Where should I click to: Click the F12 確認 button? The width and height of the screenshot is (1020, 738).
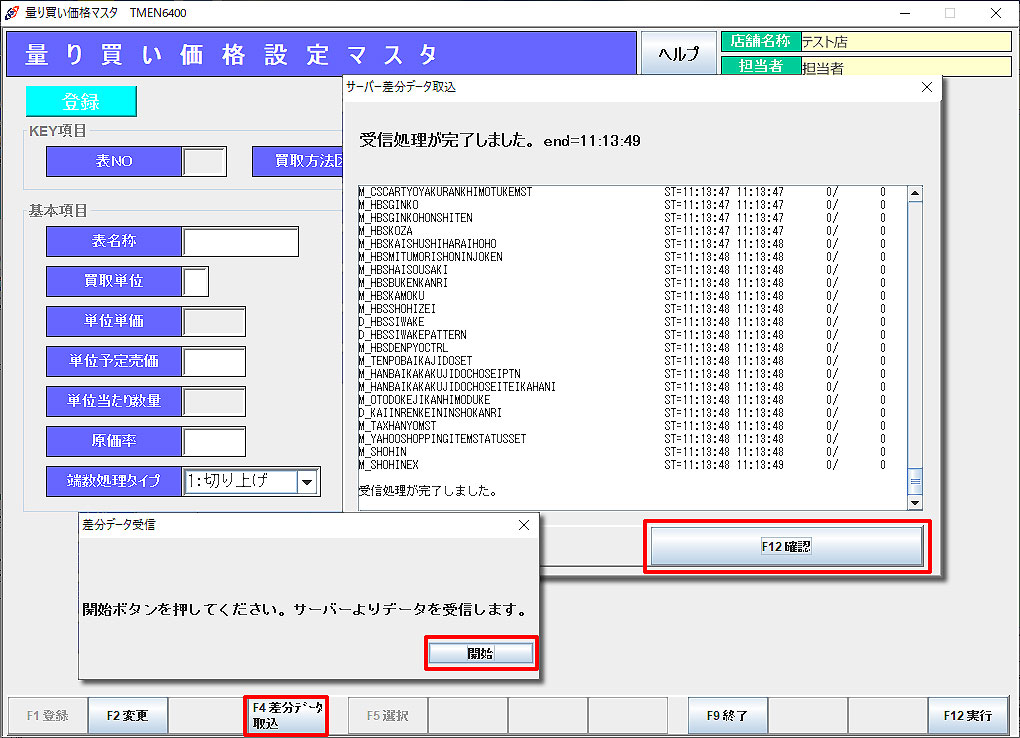tap(786, 546)
